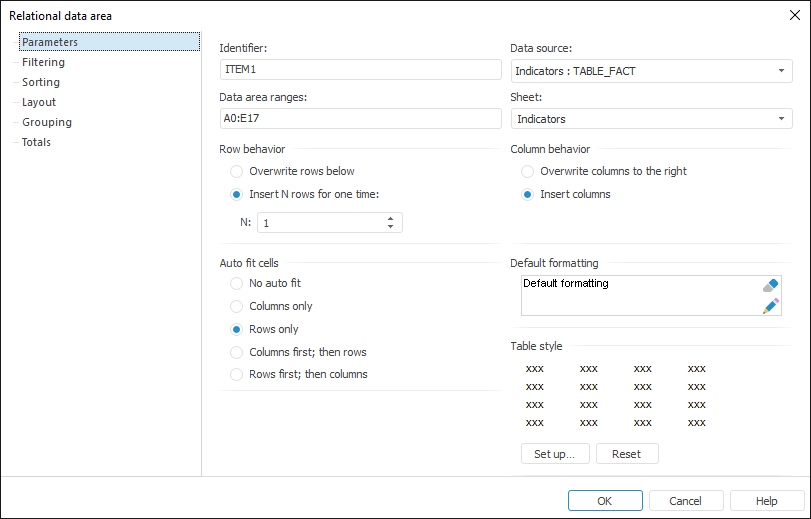
Task: Click the Identifier text field
Action: 360,70
